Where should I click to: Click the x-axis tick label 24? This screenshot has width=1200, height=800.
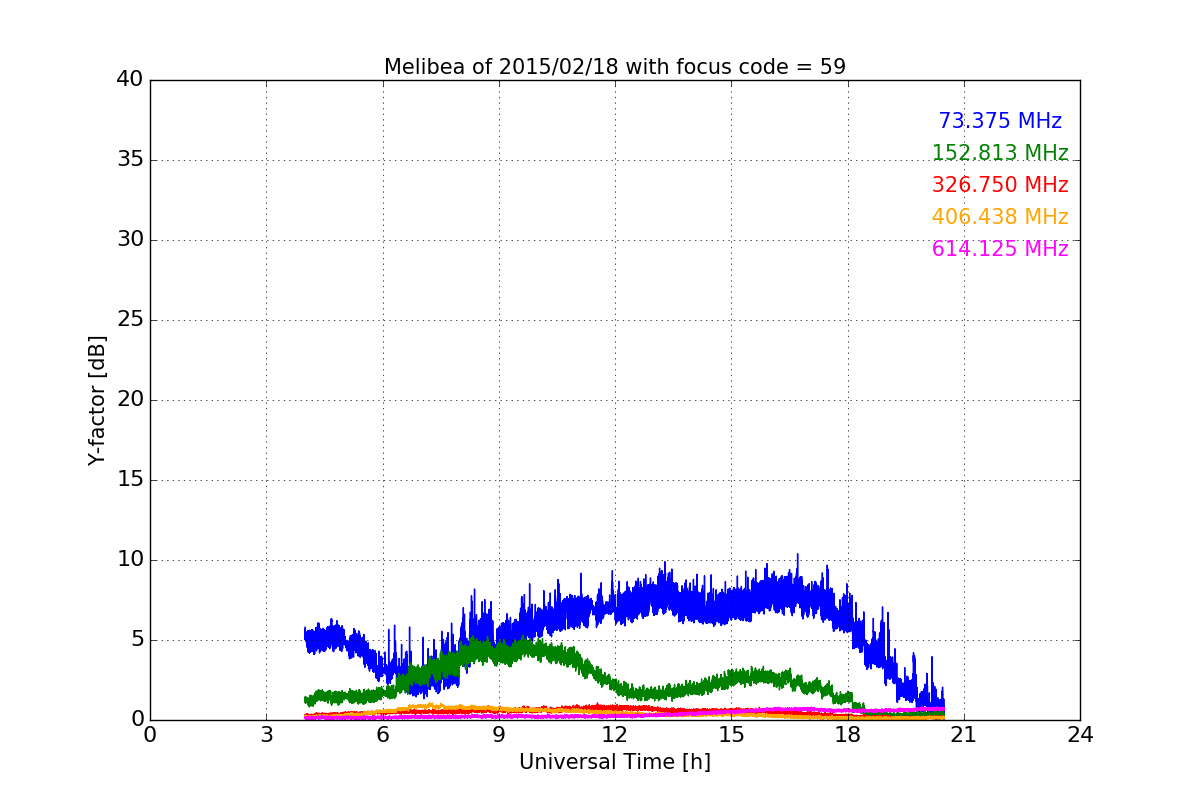[1080, 735]
